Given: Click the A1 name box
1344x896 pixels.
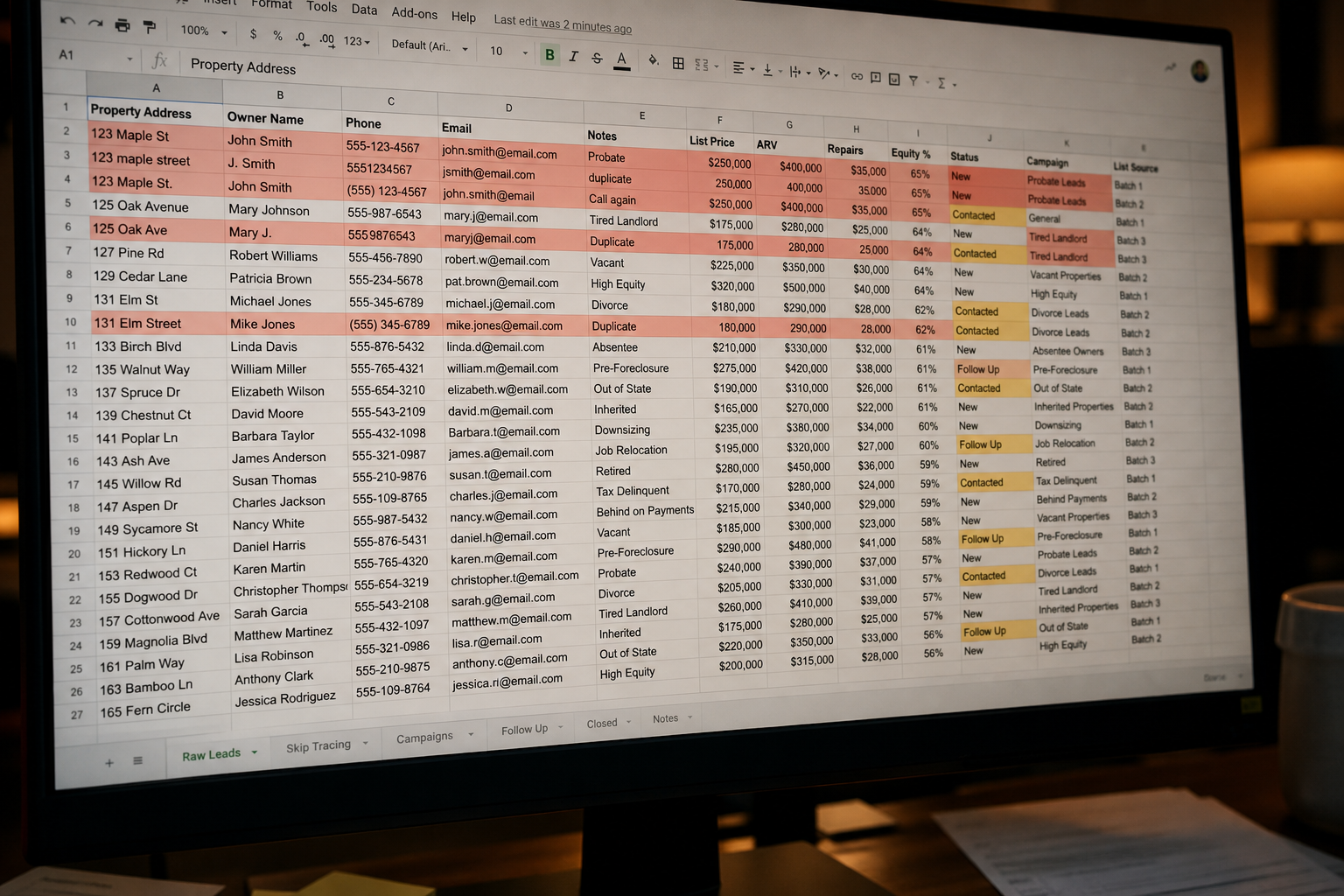Looking at the screenshot, I should (94, 56).
